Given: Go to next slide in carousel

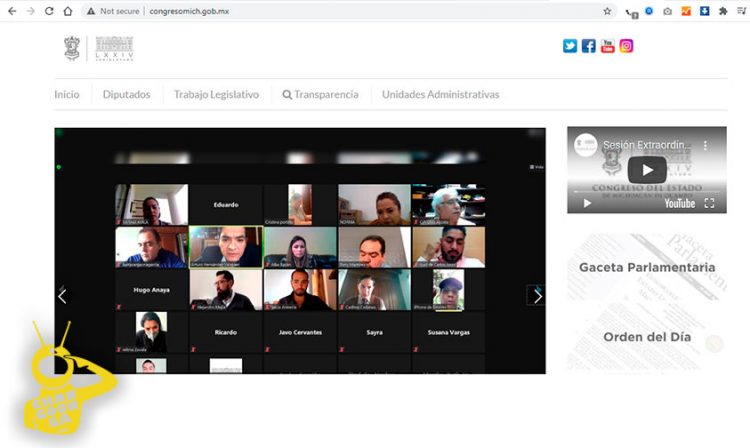Looking at the screenshot, I should (537, 296).
